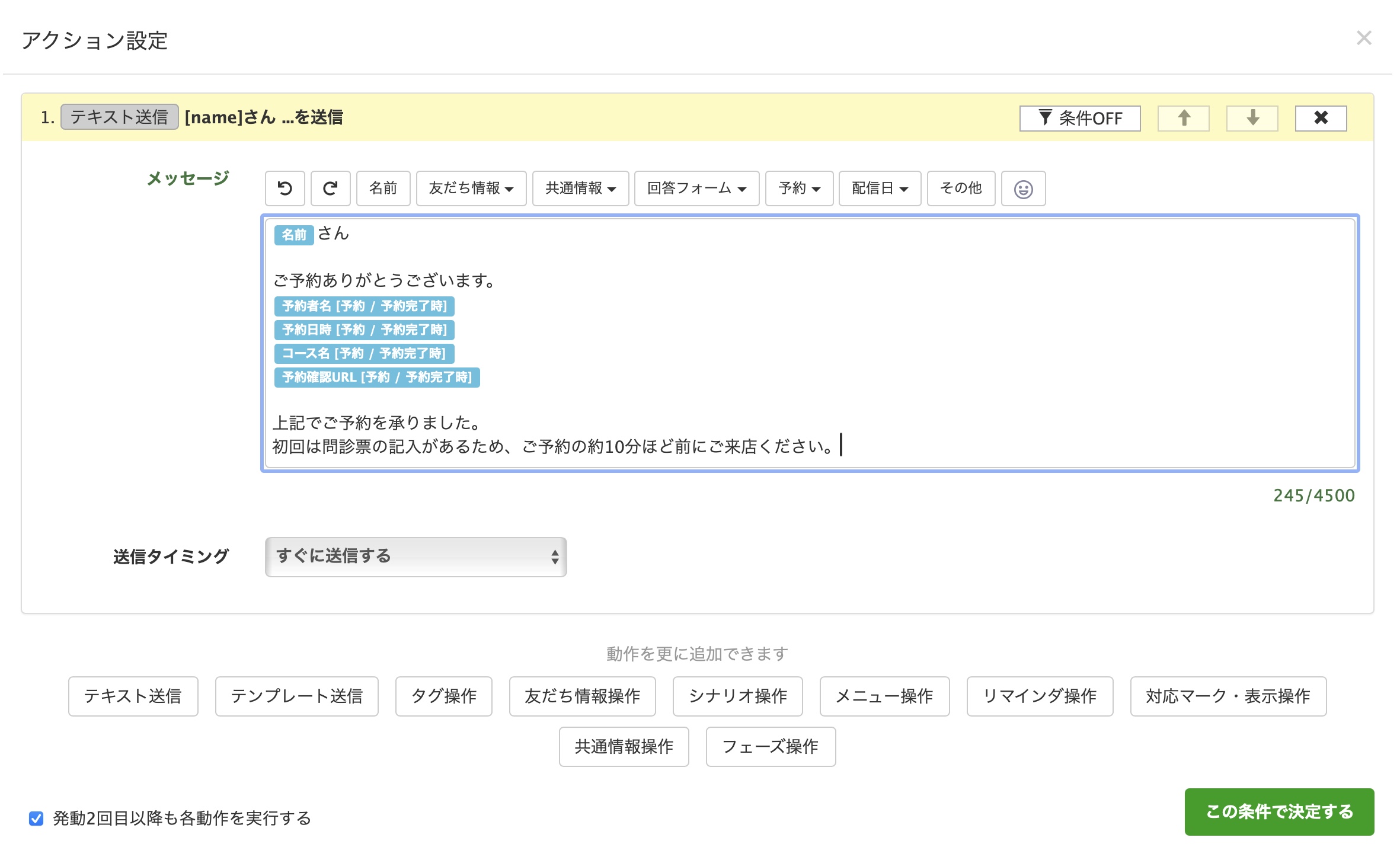Change the 送信タイミング selection
This screenshot has width=1400, height=844.
point(415,557)
